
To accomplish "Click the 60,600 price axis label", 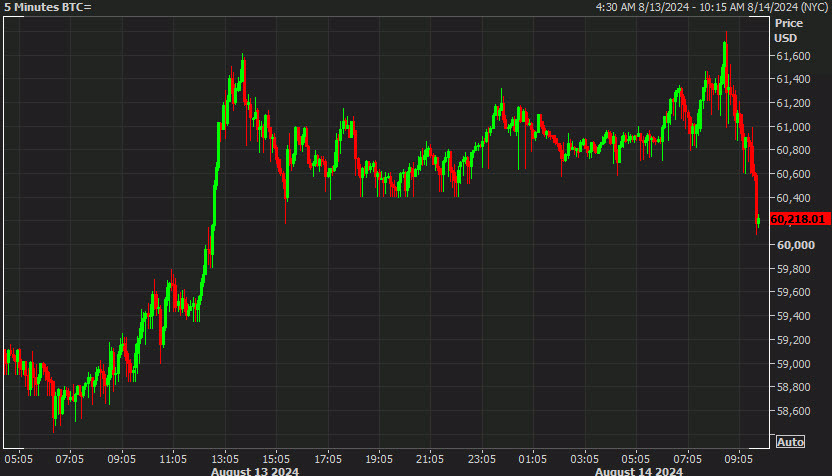I will 793,174.
